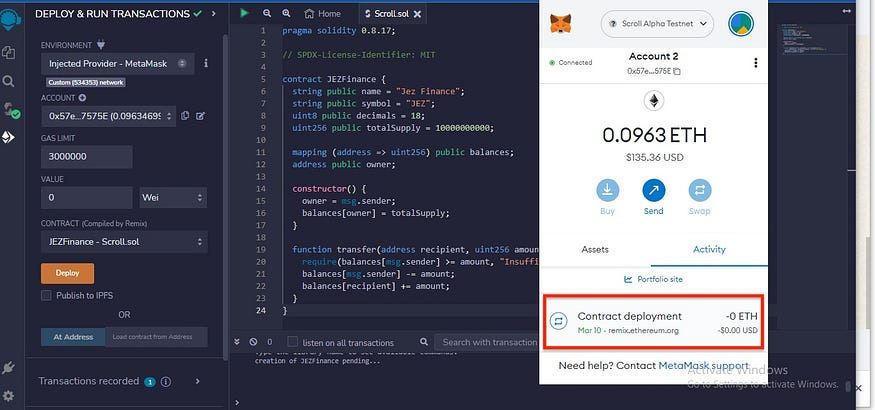Open the Contract deployment transaction entry
The height and width of the screenshot is (410, 875).
(653, 322)
